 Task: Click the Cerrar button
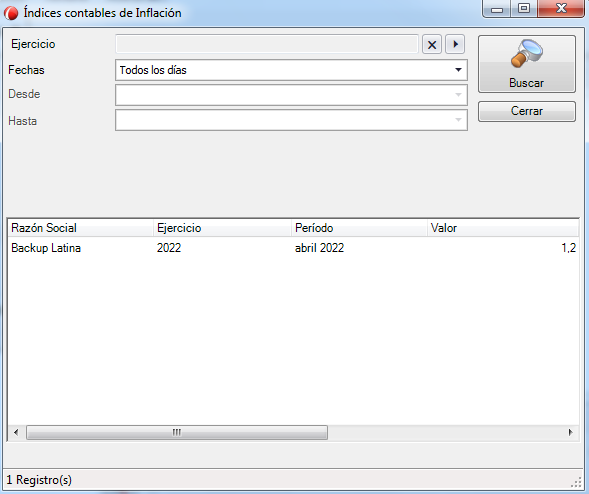[527, 111]
